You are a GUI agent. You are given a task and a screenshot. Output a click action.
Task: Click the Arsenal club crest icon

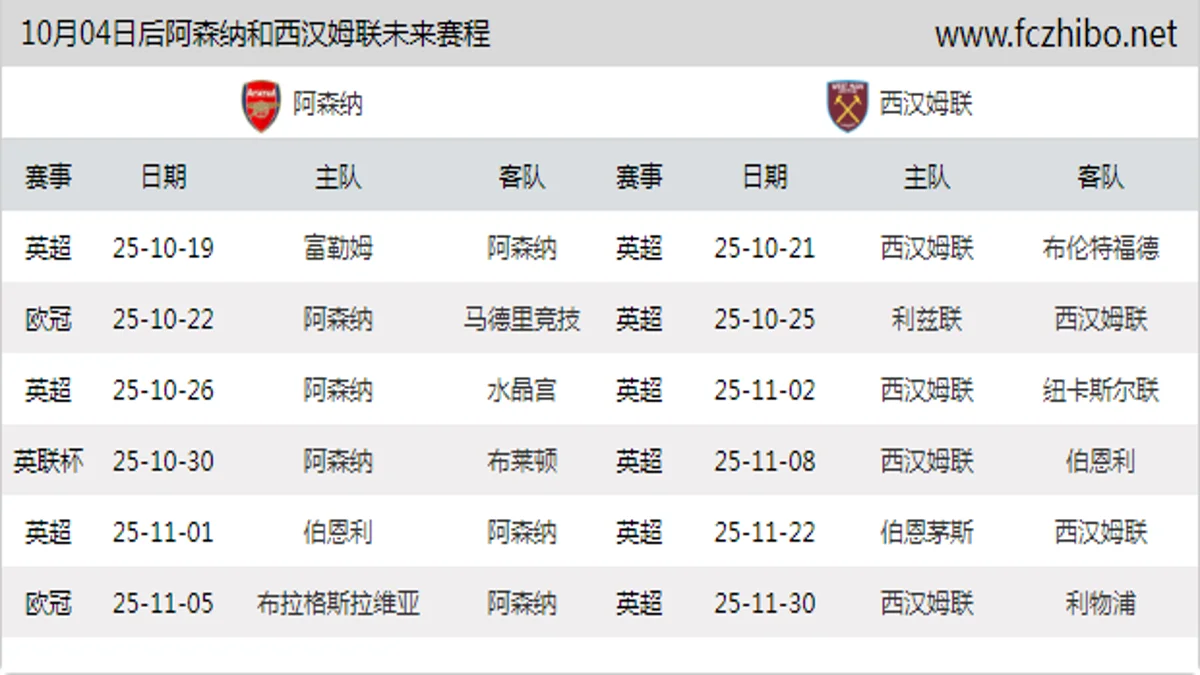tap(262, 105)
